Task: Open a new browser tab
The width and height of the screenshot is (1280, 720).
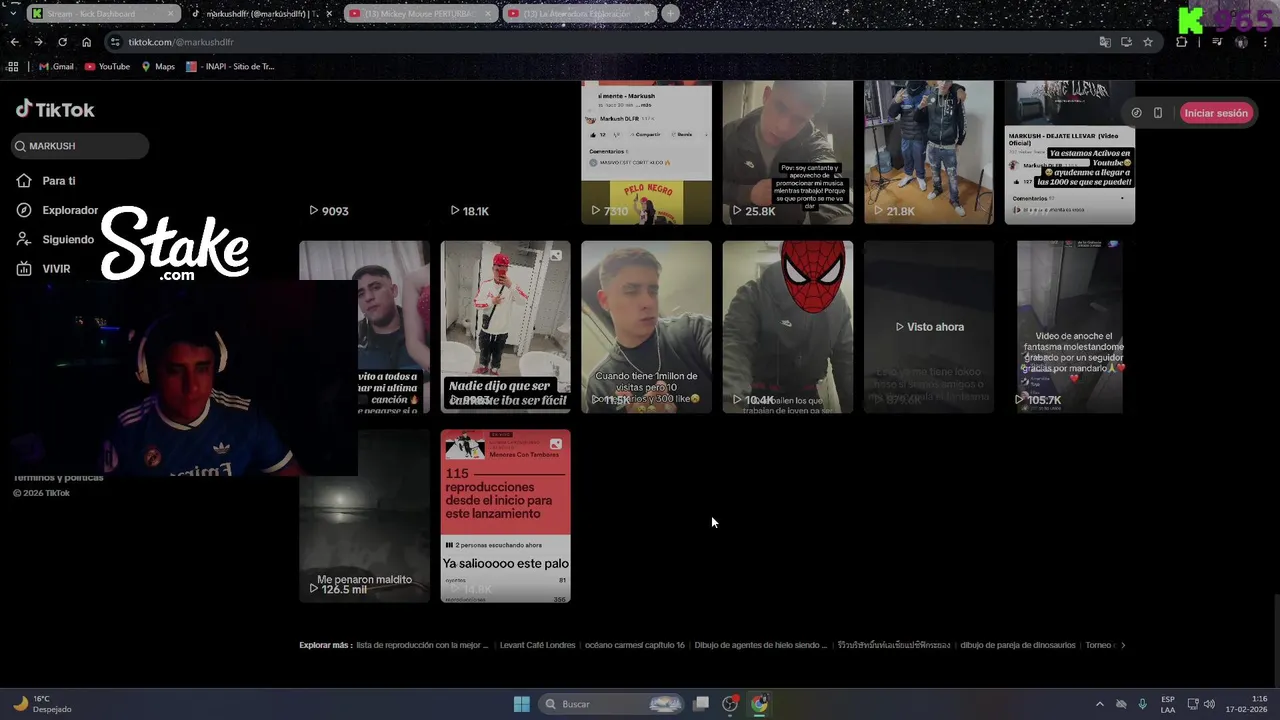Action: (670, 14)
